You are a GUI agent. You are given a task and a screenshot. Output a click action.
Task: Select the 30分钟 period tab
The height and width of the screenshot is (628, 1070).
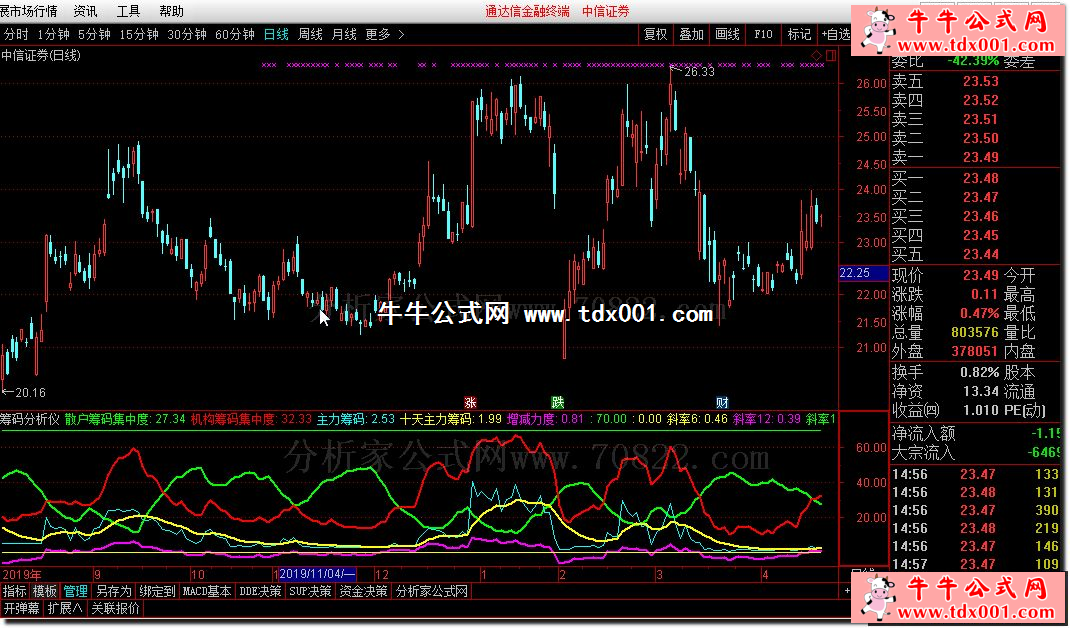click(x=186, y=34)
